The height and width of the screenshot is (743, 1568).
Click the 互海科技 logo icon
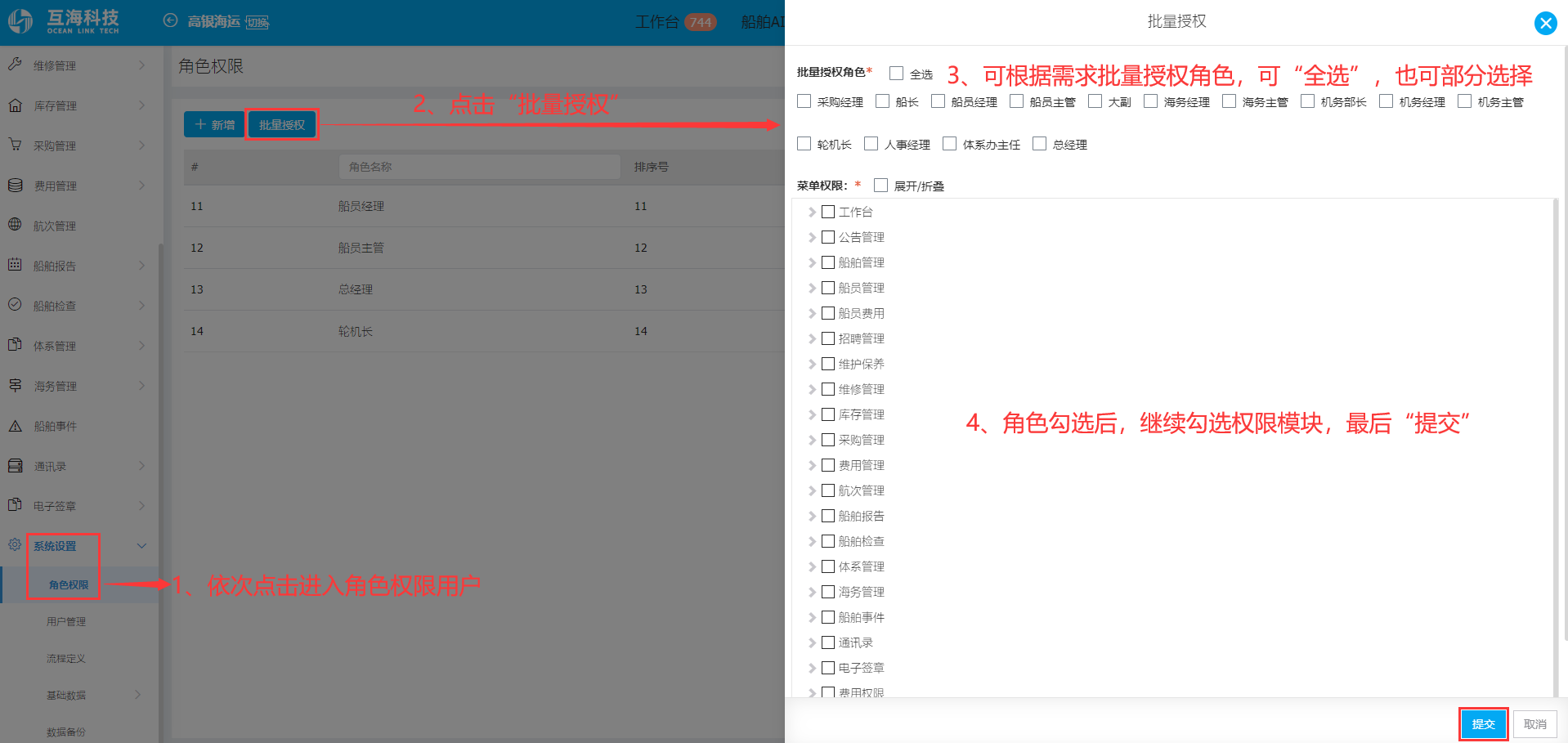[x=20, y=21]
